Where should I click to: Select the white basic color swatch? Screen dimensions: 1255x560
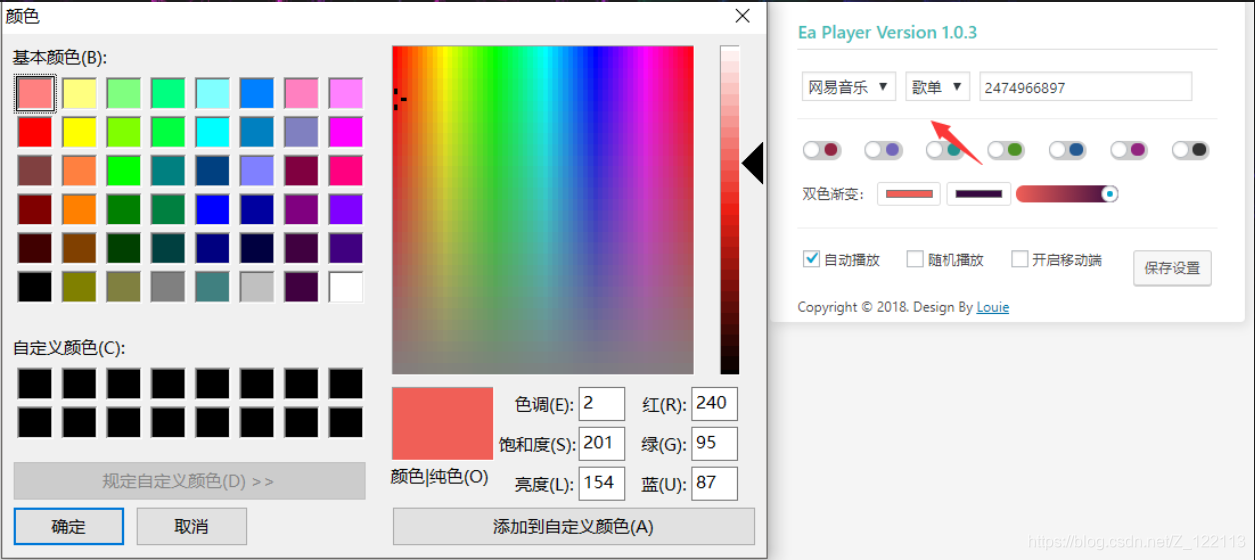click(346, 287)
